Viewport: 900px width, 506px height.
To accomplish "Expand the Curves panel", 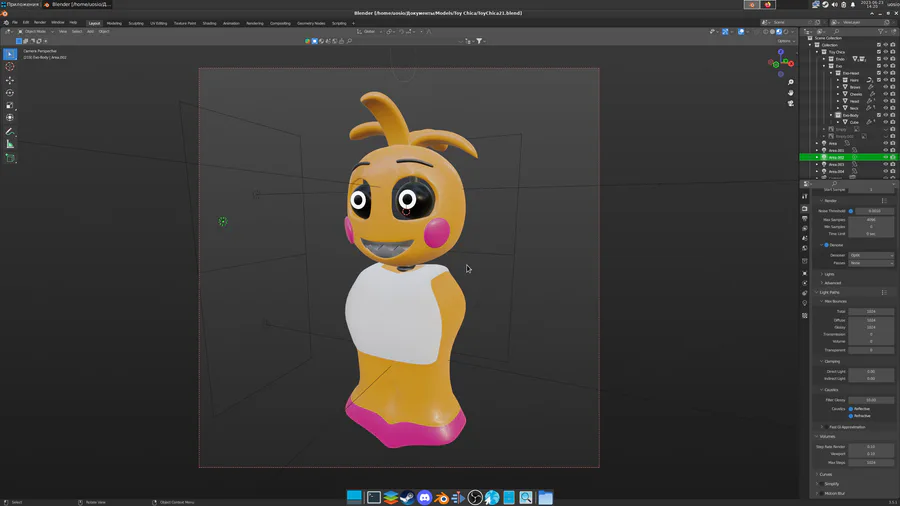I will pyautogui.click(x=824, y=474).
